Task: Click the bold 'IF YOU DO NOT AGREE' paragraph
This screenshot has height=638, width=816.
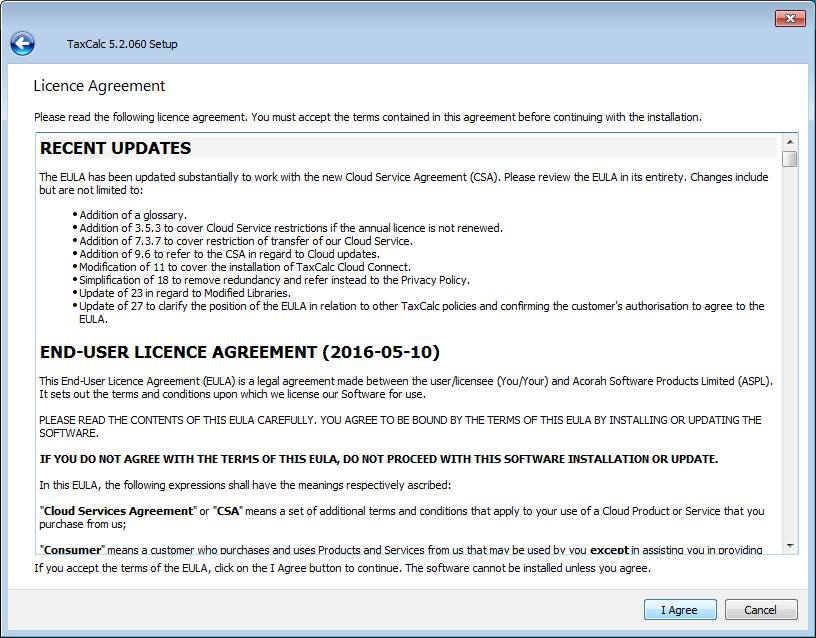Action: [378, 459]
